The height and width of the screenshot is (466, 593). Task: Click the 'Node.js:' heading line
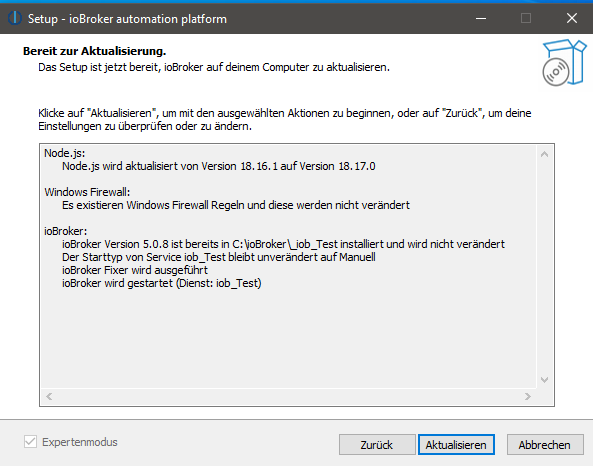(x=65, y=153)
